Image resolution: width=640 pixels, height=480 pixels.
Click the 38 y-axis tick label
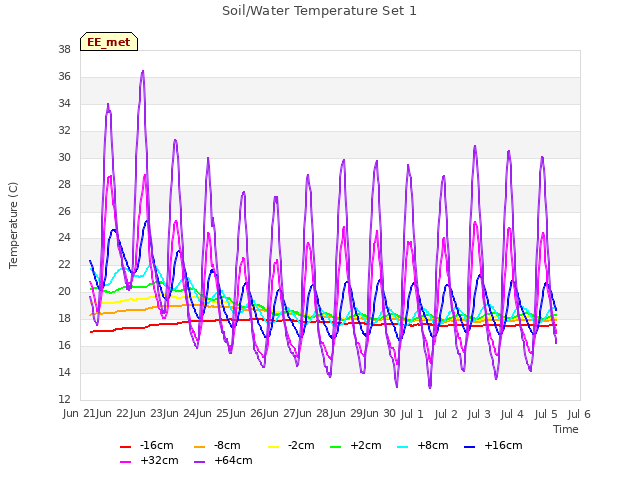[x=64, y=50]
